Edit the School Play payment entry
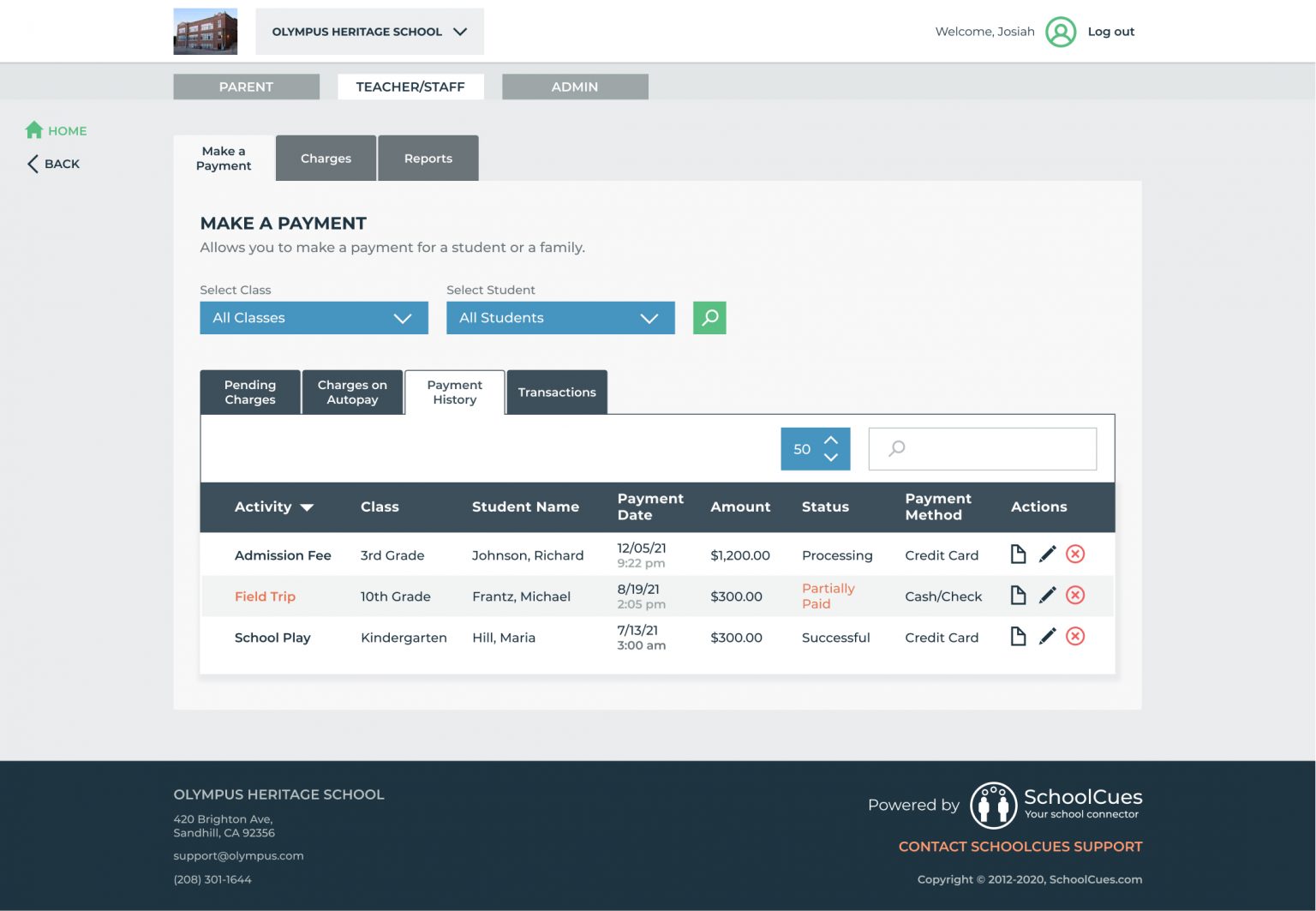The image size is (1316, 911). tap(1047, 637)
